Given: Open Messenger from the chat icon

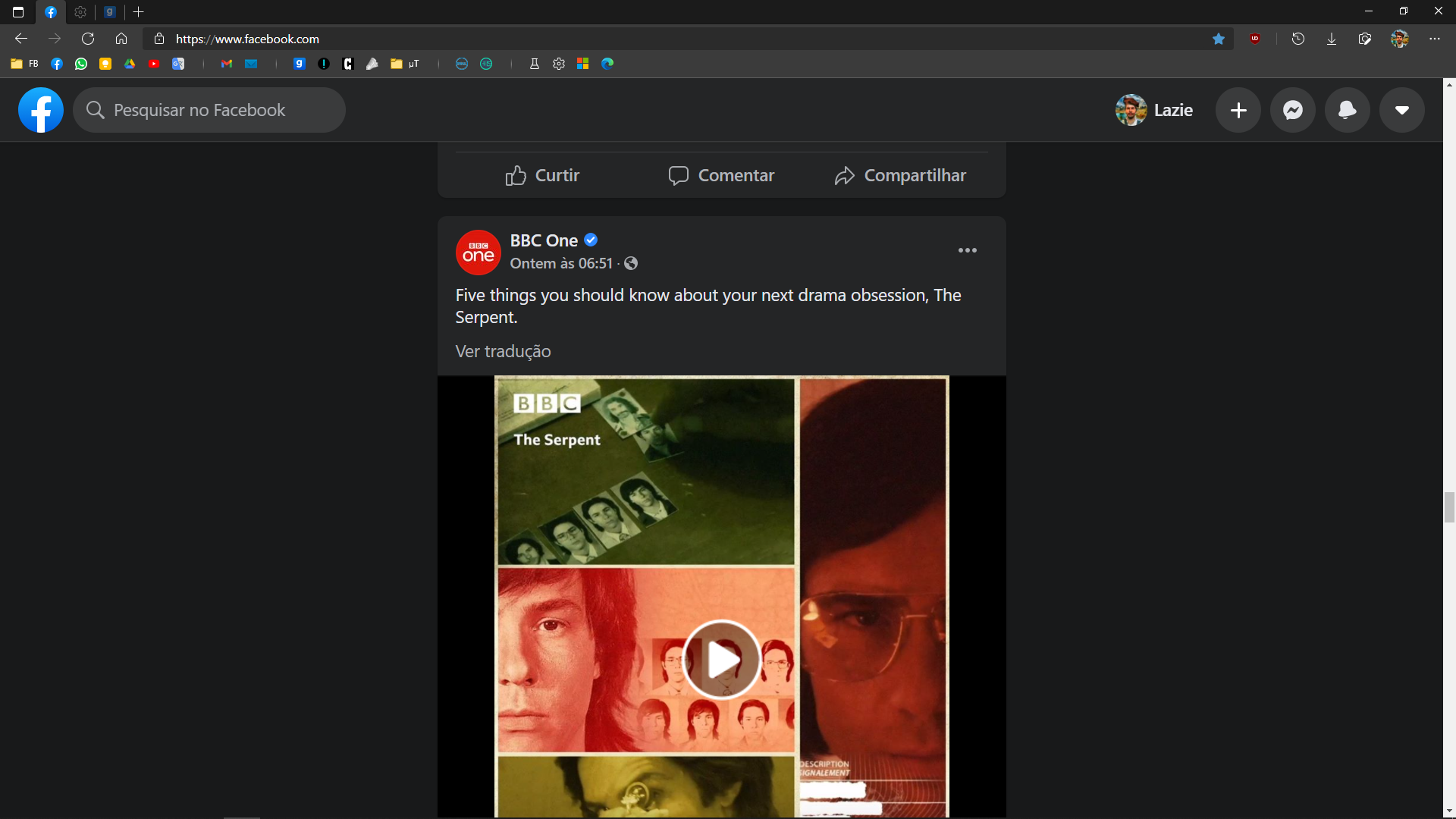Looking at the screenshot, I should 1292,110.
